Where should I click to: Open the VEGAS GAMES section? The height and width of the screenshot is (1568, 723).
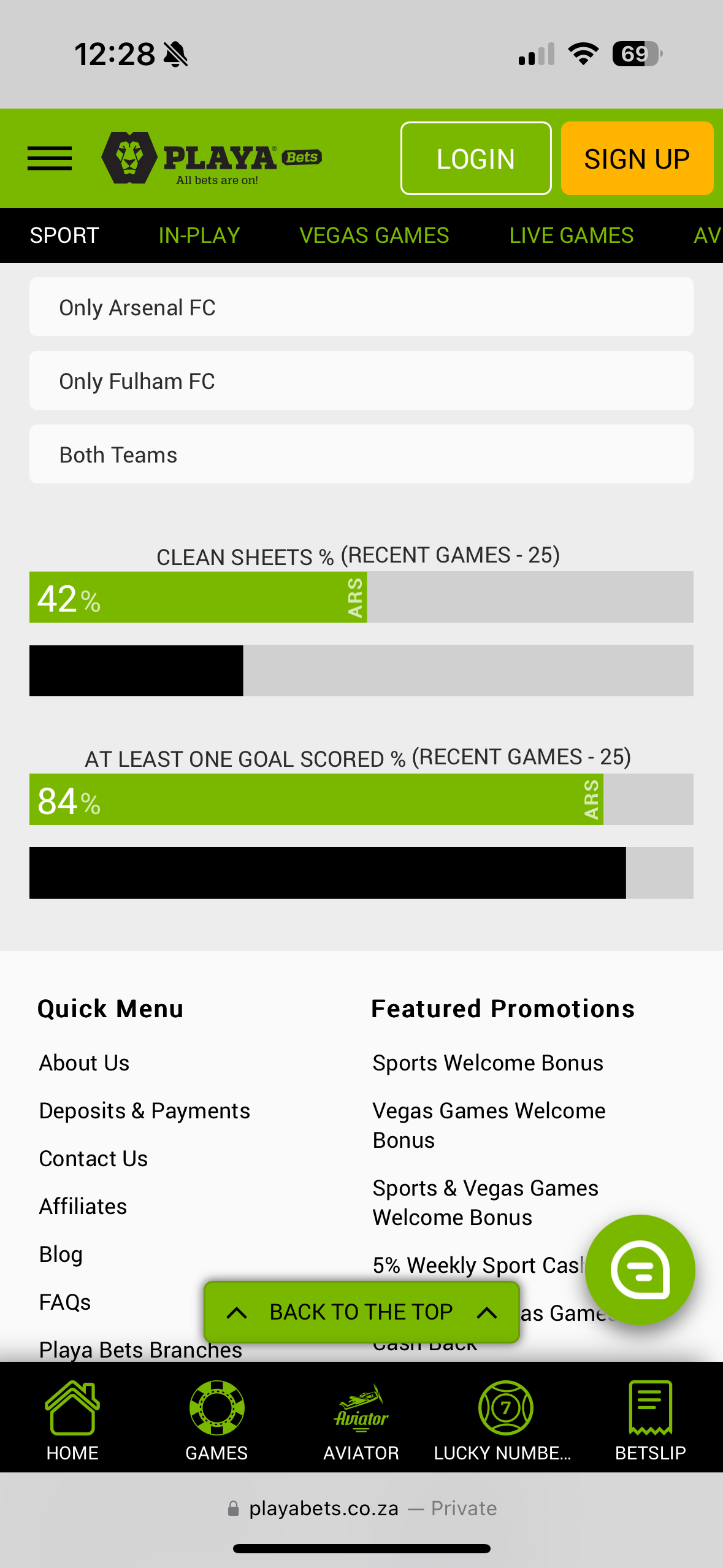pyautogui.click(x=373, y=235)
